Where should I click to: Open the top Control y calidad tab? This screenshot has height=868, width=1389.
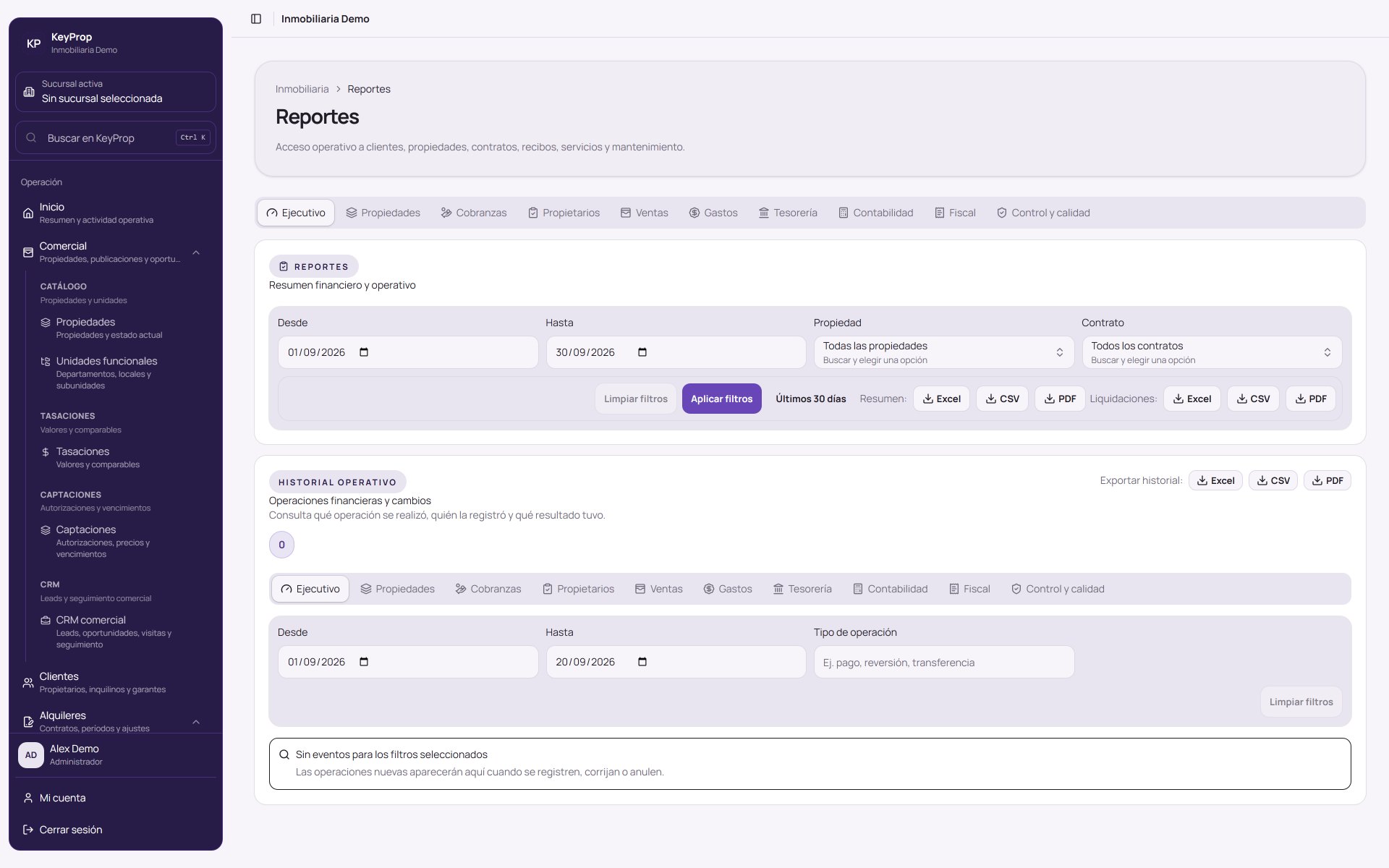1043,213
